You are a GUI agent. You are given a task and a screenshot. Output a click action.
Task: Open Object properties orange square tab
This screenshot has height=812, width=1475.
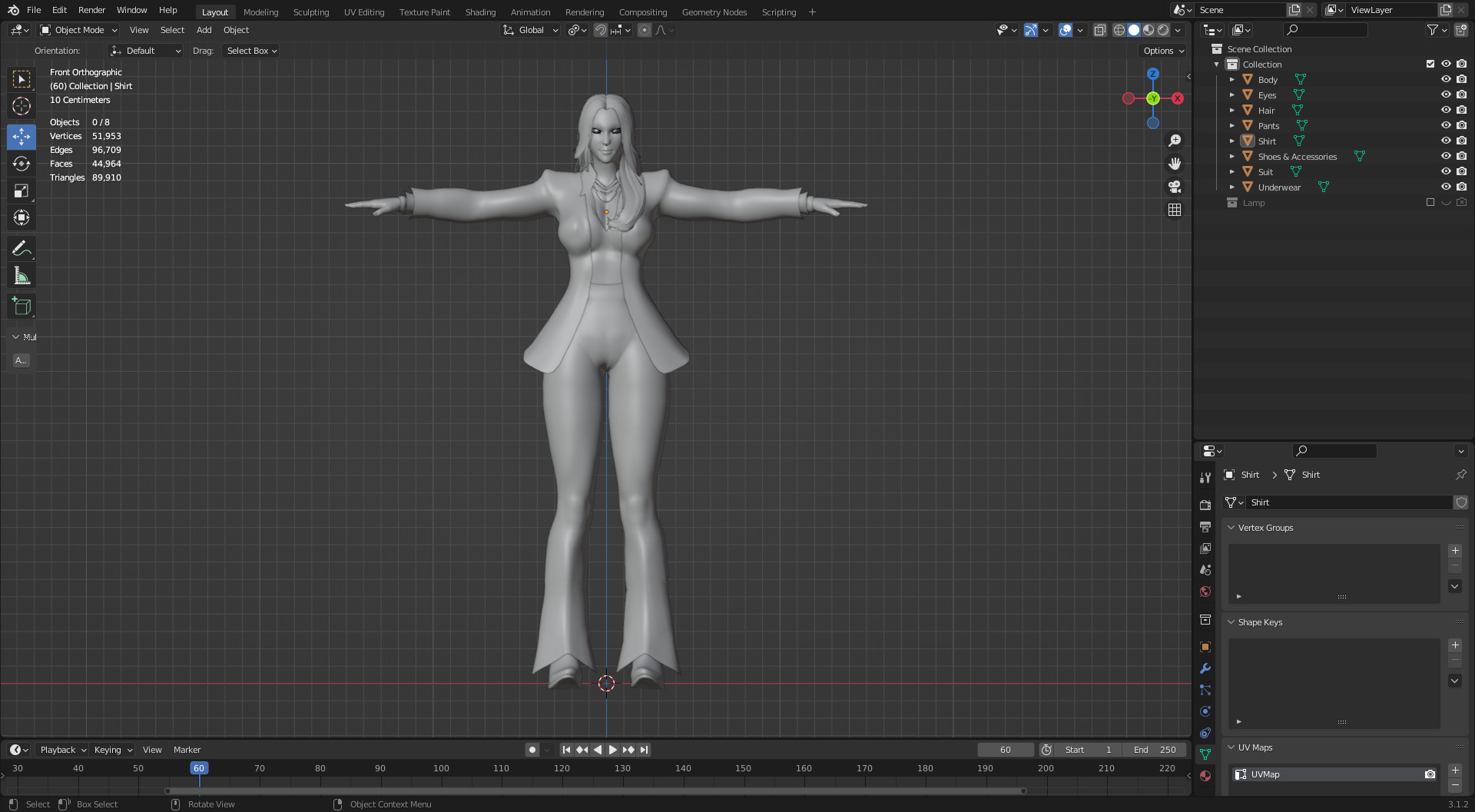pos(1205,647)
